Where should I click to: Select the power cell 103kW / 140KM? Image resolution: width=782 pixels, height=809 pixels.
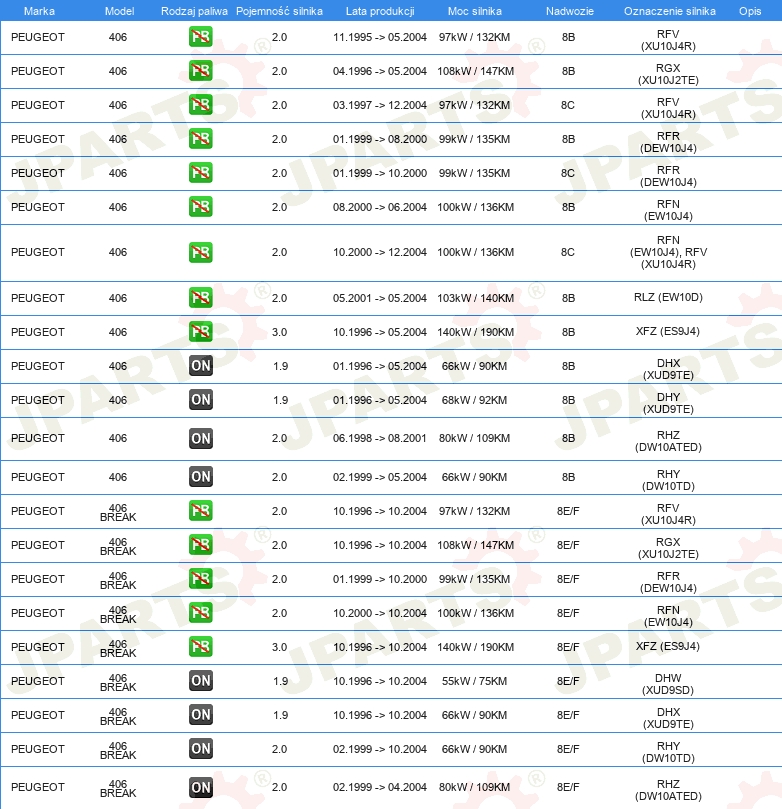tap(475, 298)
